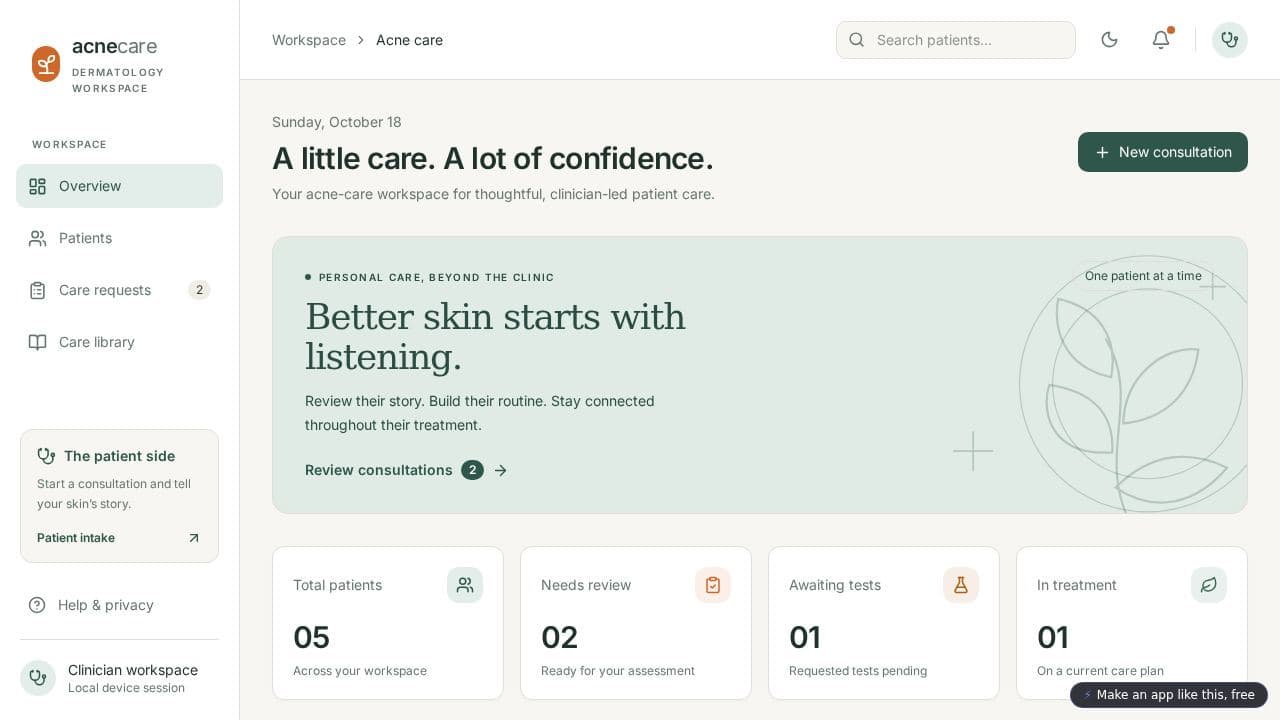Click the 'One patient at a time' label
This screenshot has height=720, width=1280.
1143,276
